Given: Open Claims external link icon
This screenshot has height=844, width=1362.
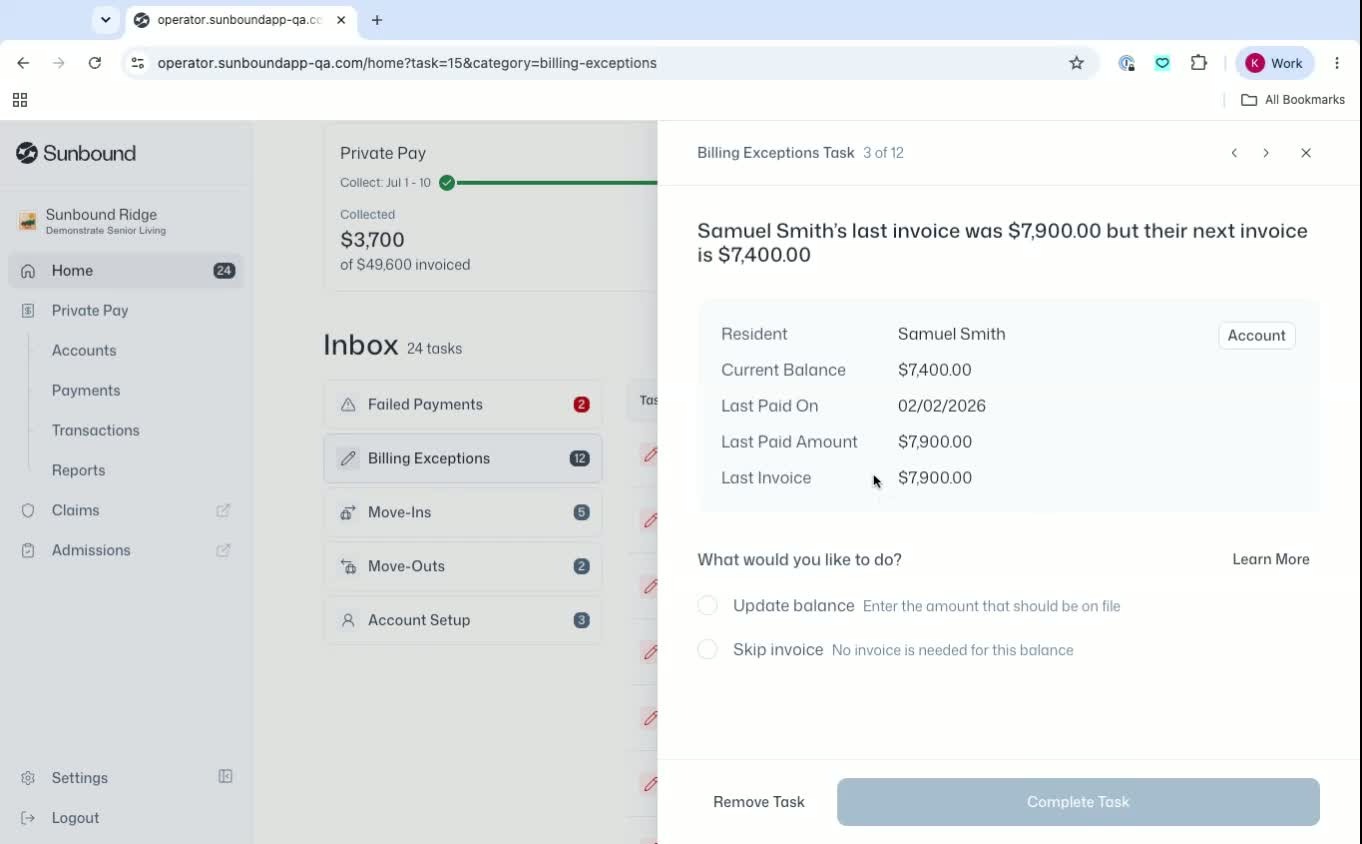Looking at the screenshot, I should click(223, 510).
